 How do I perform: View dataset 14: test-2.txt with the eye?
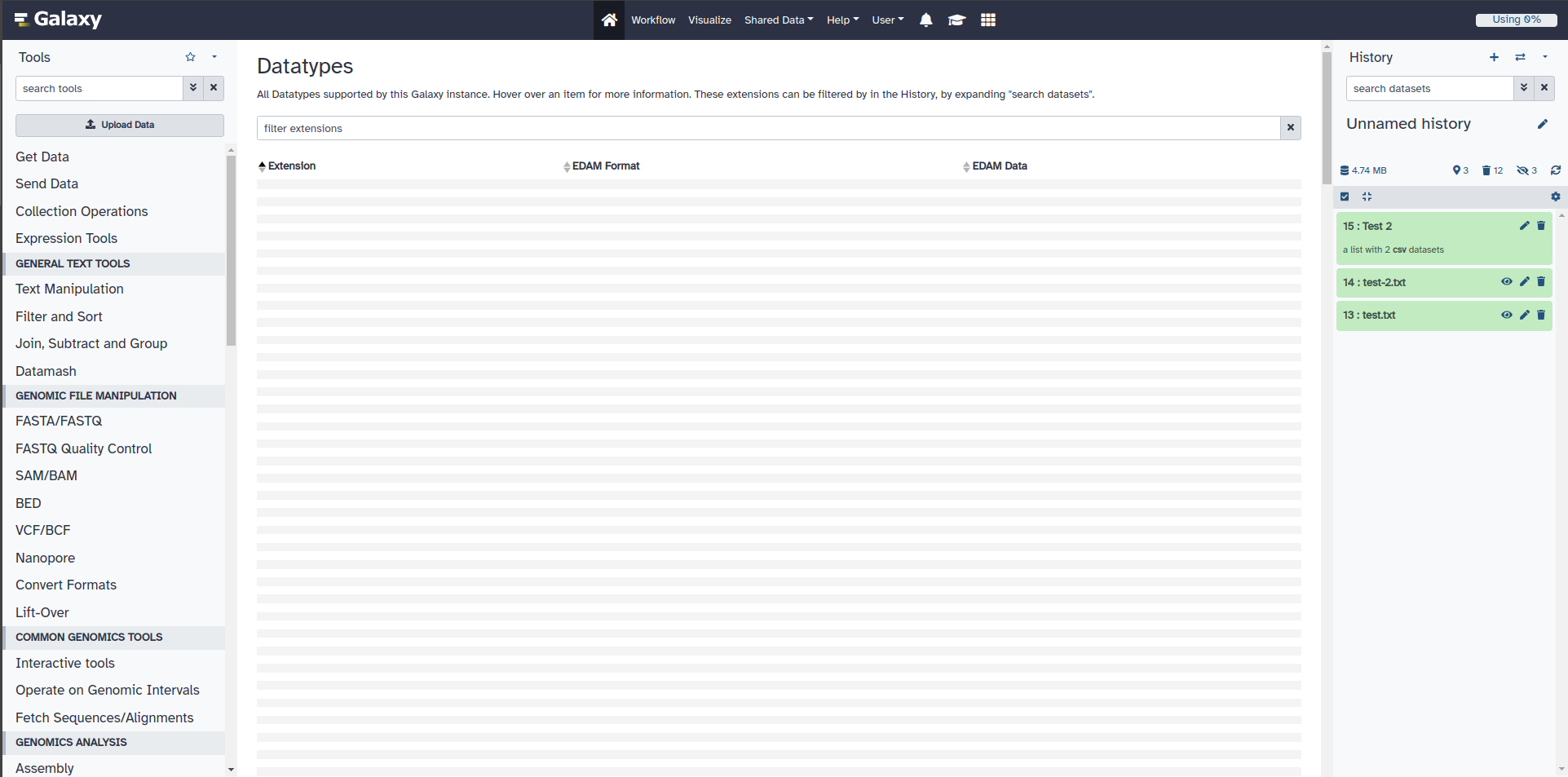[1506, 282]
